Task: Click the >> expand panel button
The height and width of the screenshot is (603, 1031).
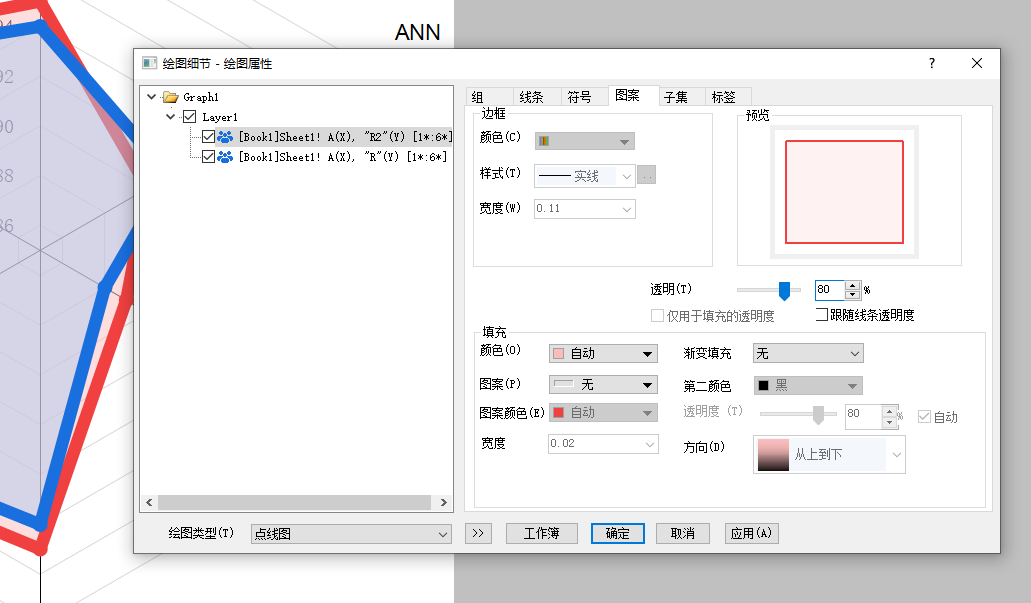Action: pos(478,533)
